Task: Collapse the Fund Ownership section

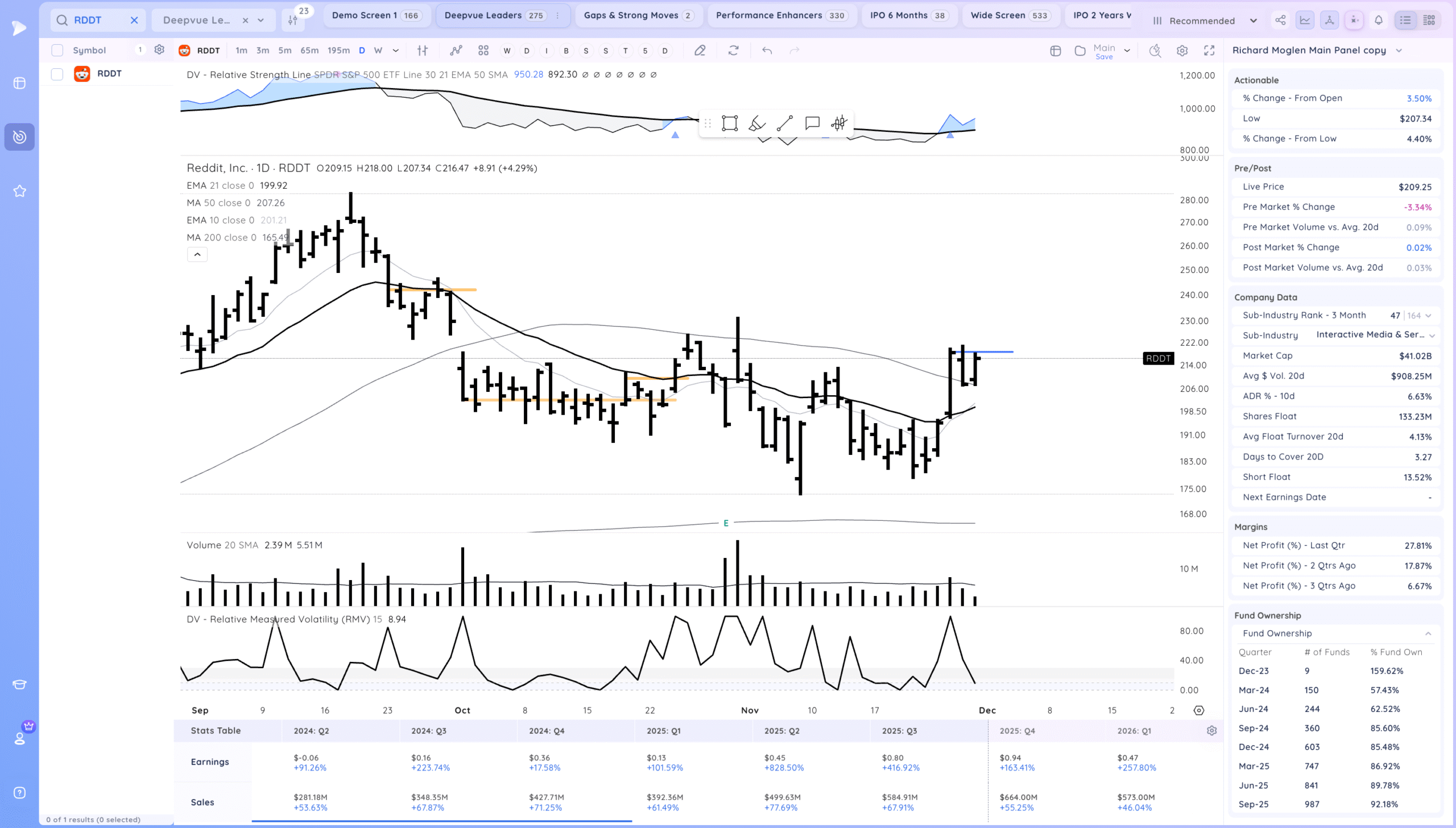Action: [1428, 634]
